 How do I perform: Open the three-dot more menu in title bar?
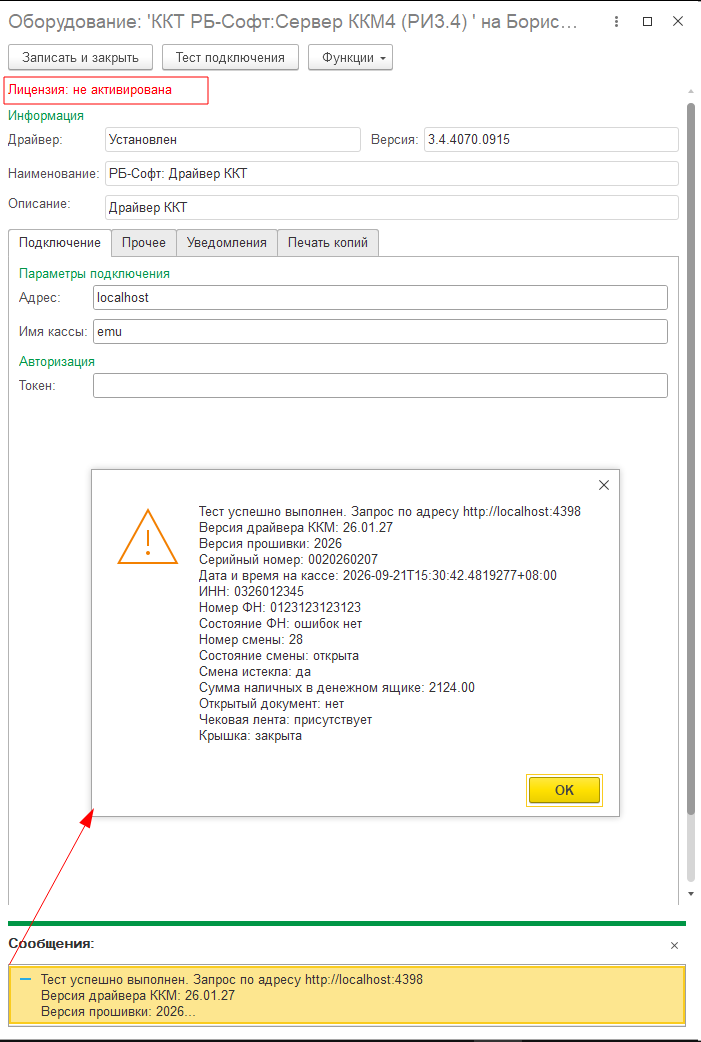click(617, 22)
